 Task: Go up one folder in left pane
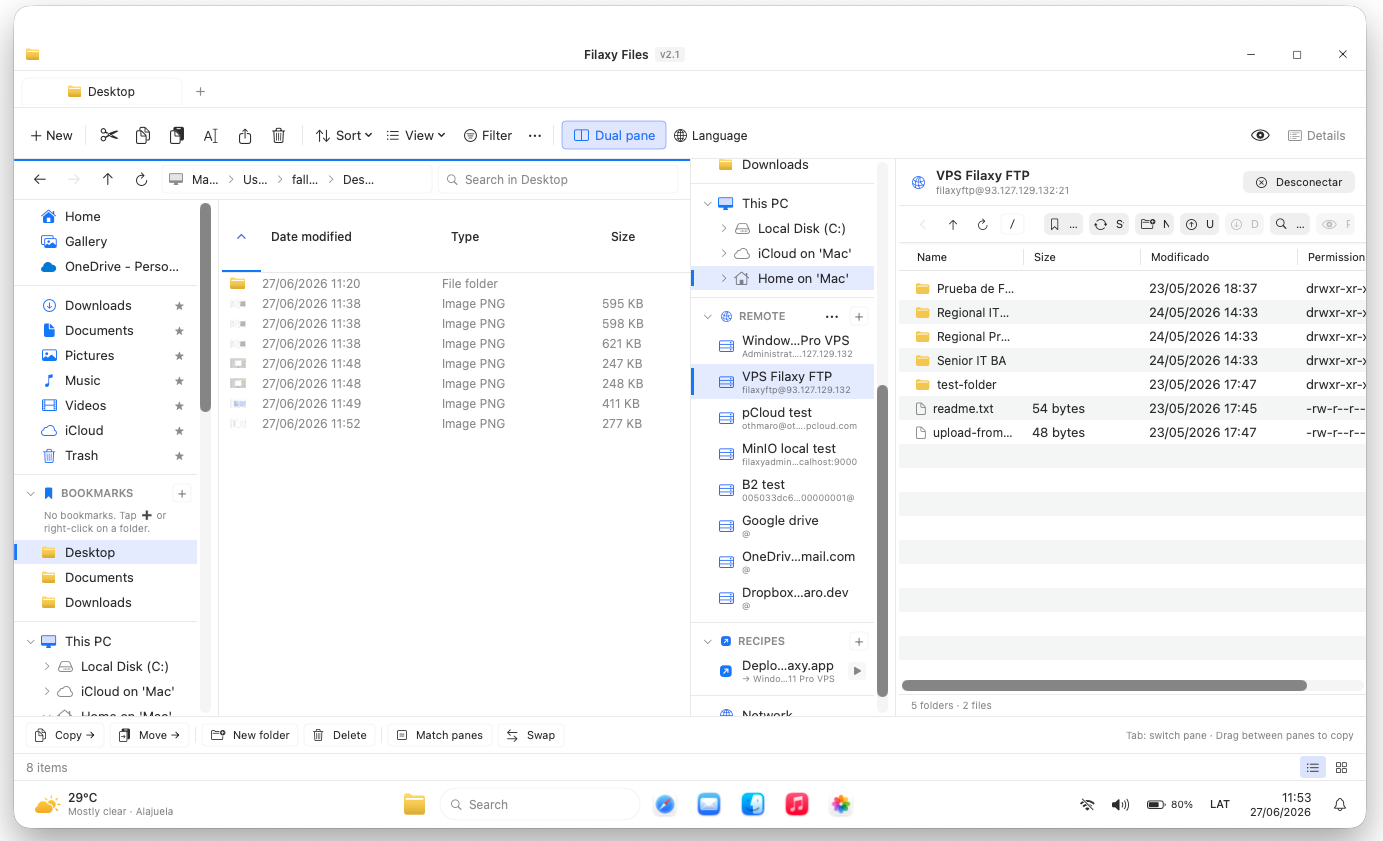pyautogui.click(x=108, y=179)
